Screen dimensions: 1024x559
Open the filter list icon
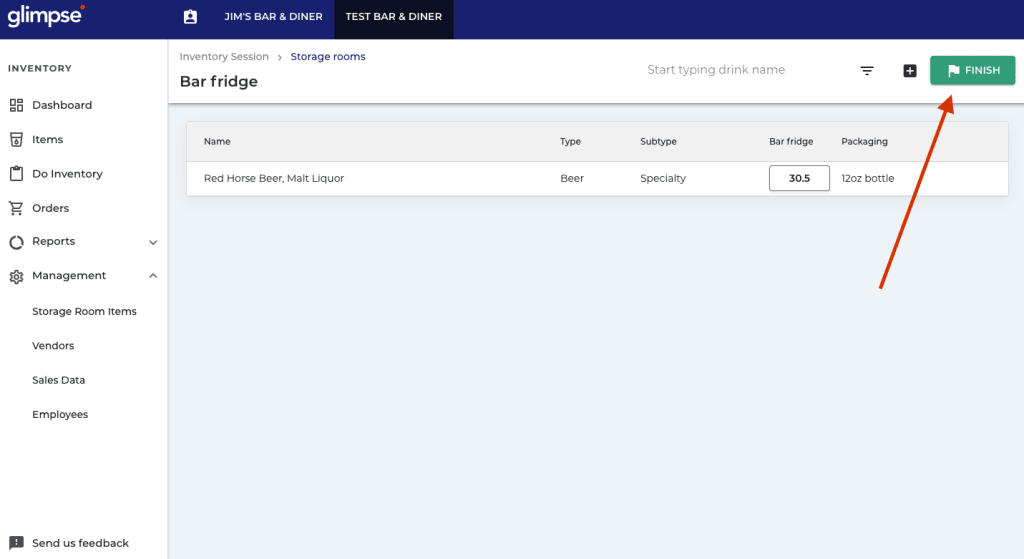click(x=867, y=71)
